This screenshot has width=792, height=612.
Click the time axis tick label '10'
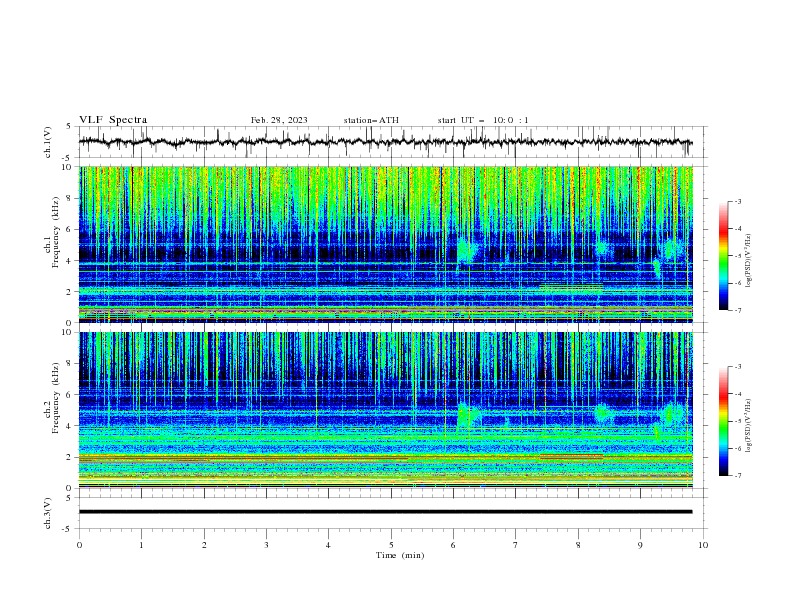703,545
